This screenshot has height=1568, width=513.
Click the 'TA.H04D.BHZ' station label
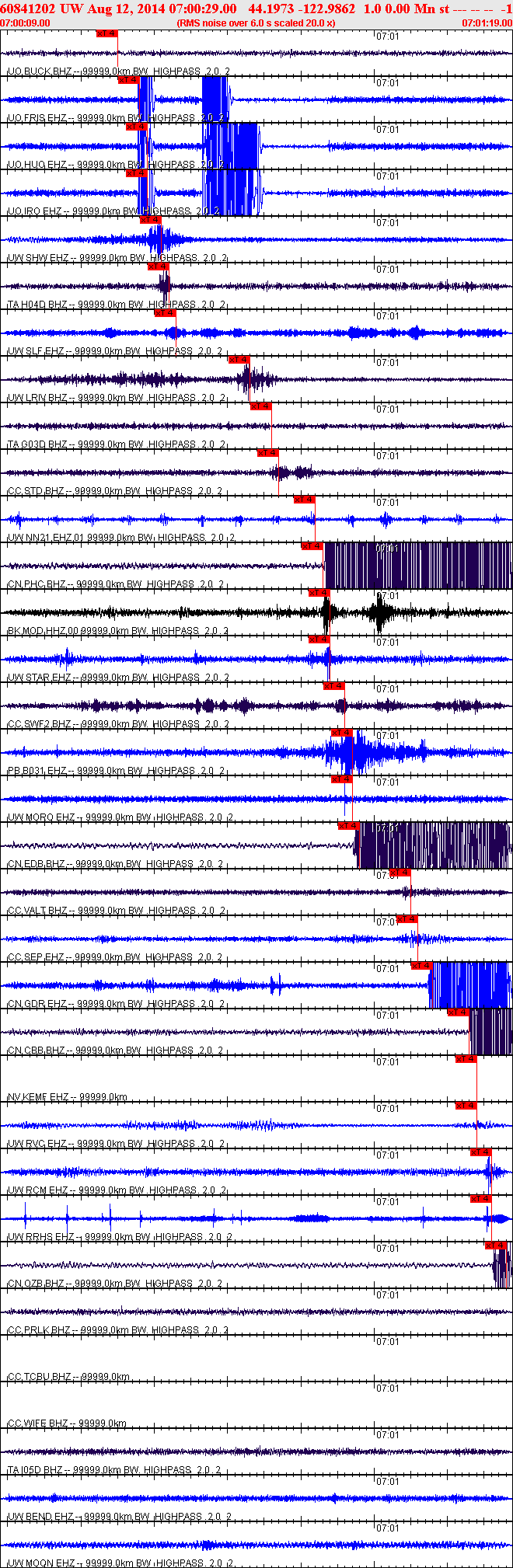(x=37, y=305)
